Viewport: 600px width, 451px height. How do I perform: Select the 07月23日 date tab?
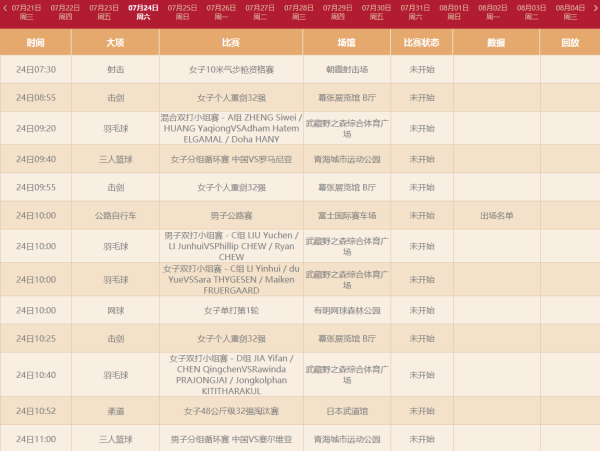pyautogui.click(x=104, y=12)
